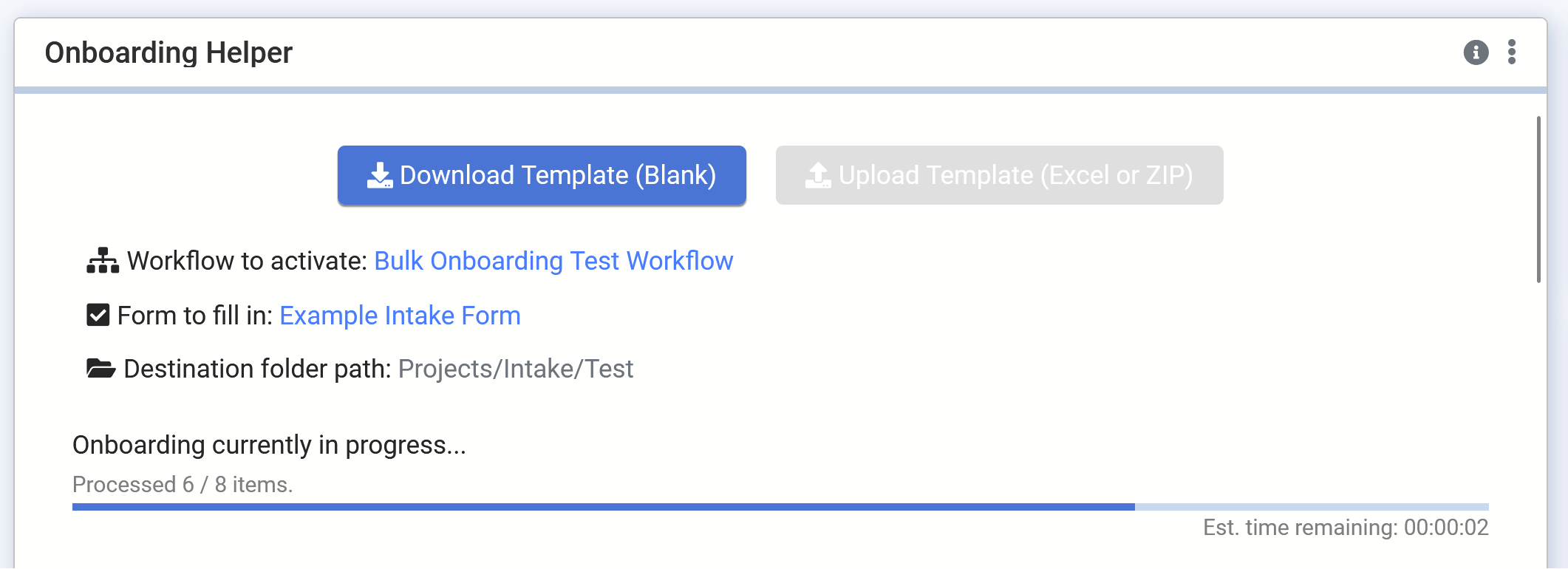
Task: Open the Example Intake Form link
Action: coord(400,316)
